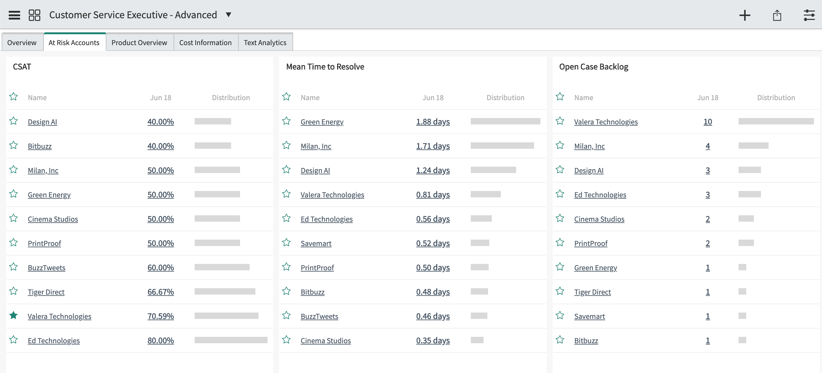Image resolution: width=822 pixels, height=373 pixels.
Task: Open Valera Technologies link in Open Case Backlog
Action: pyautogui.click(x=606, y=122)
